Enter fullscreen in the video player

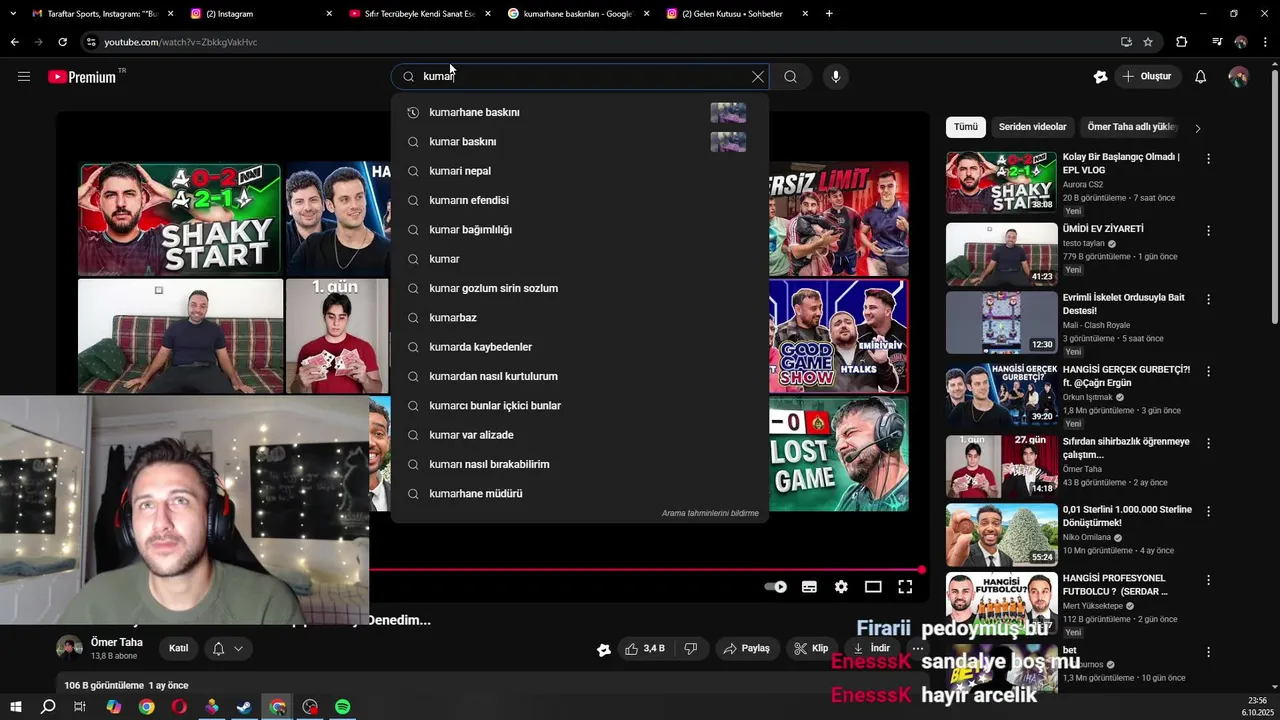[x=905, y=587]
